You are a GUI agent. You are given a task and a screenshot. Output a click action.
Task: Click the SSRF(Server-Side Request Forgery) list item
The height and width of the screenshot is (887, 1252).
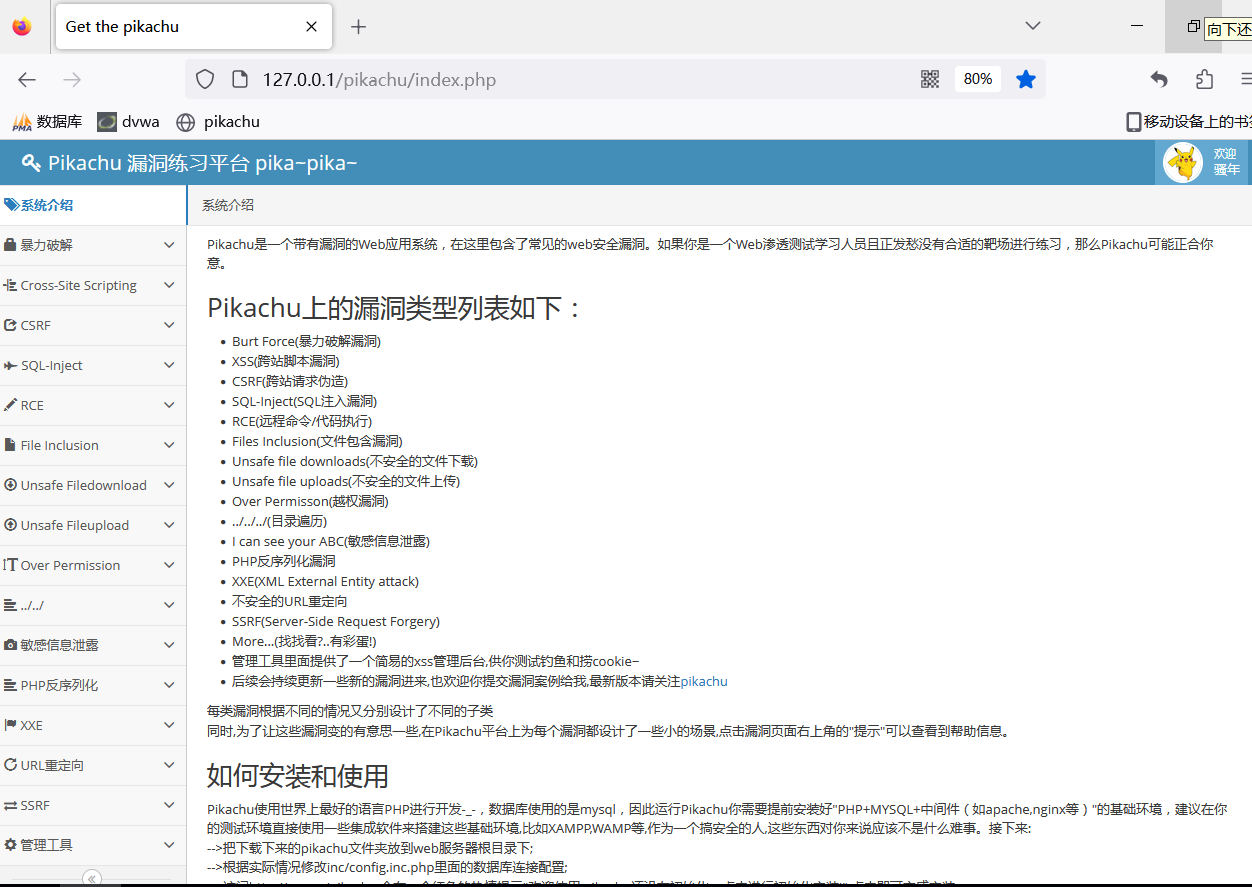pos(336,621)
